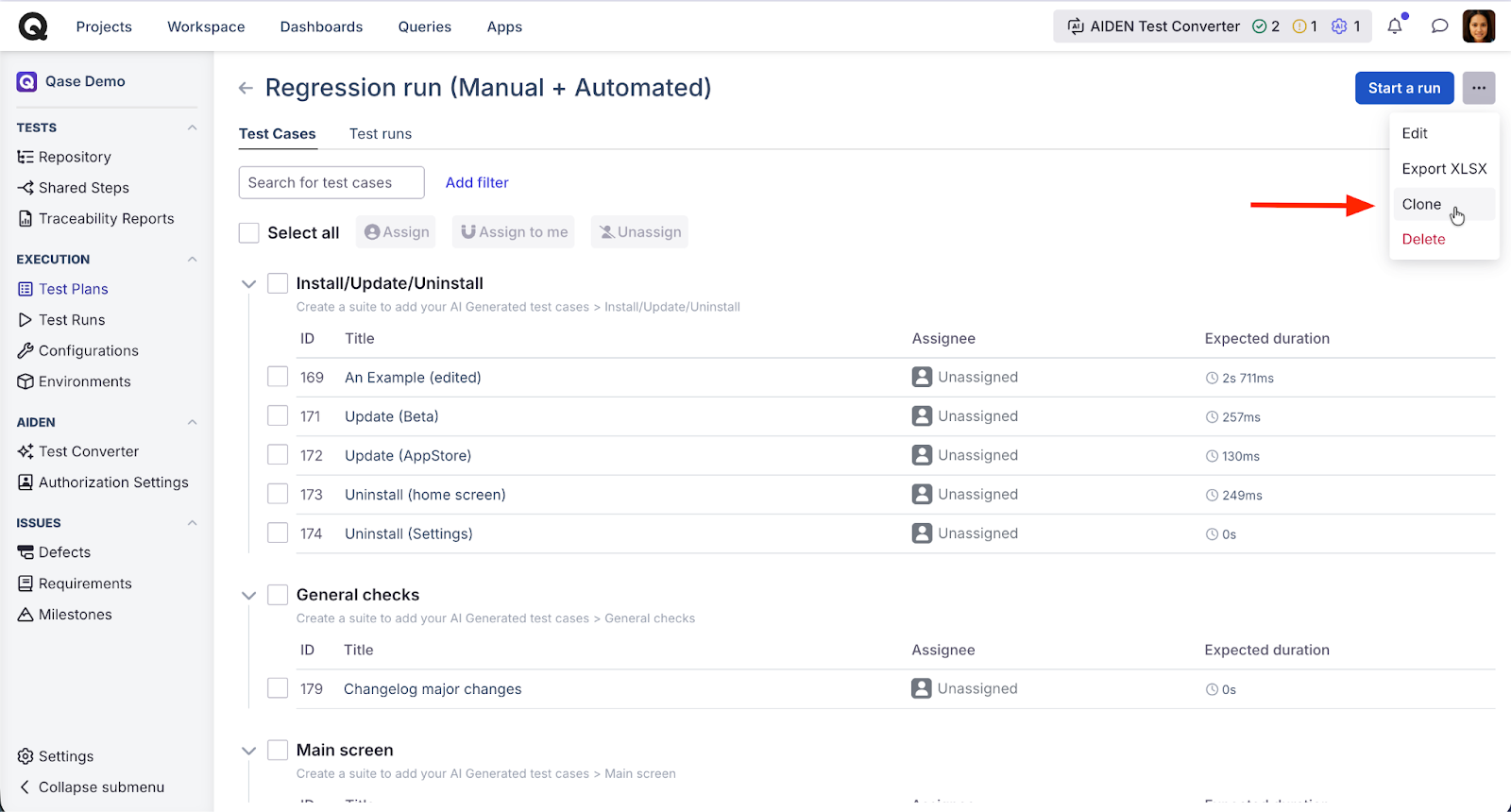
Task: Open the chat bubble icon
Action: [1439, 26]
